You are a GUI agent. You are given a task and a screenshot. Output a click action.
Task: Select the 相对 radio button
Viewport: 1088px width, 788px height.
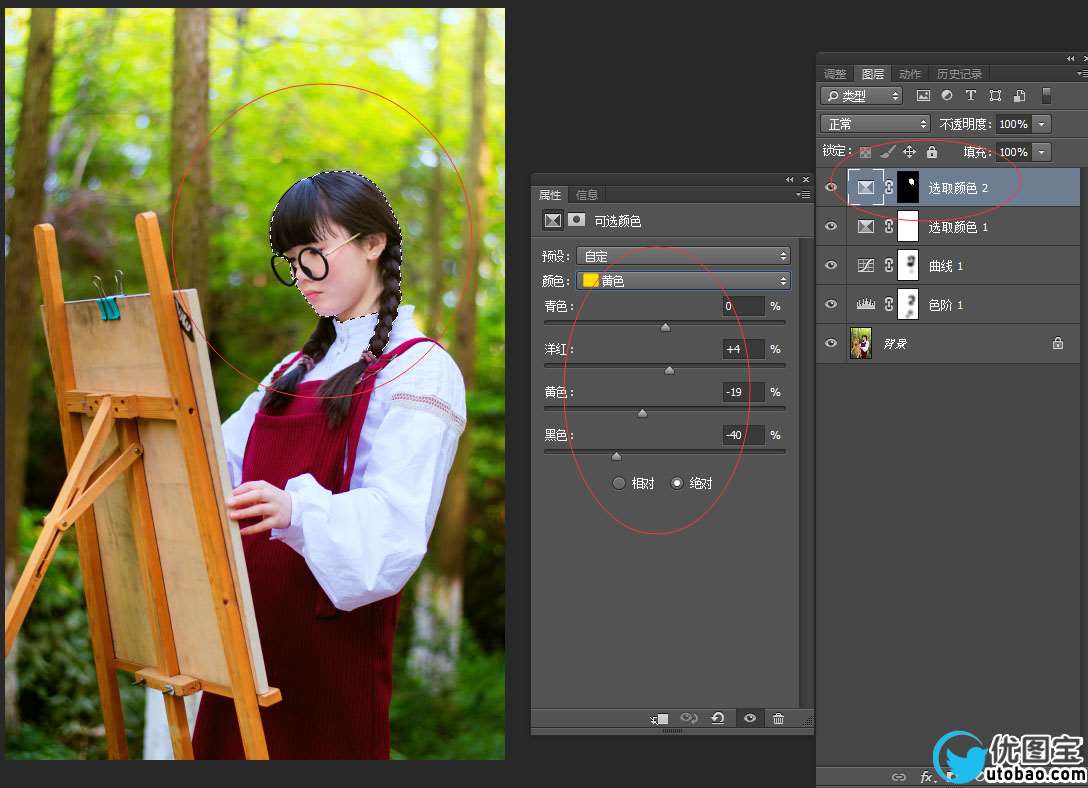pos(619,483)
